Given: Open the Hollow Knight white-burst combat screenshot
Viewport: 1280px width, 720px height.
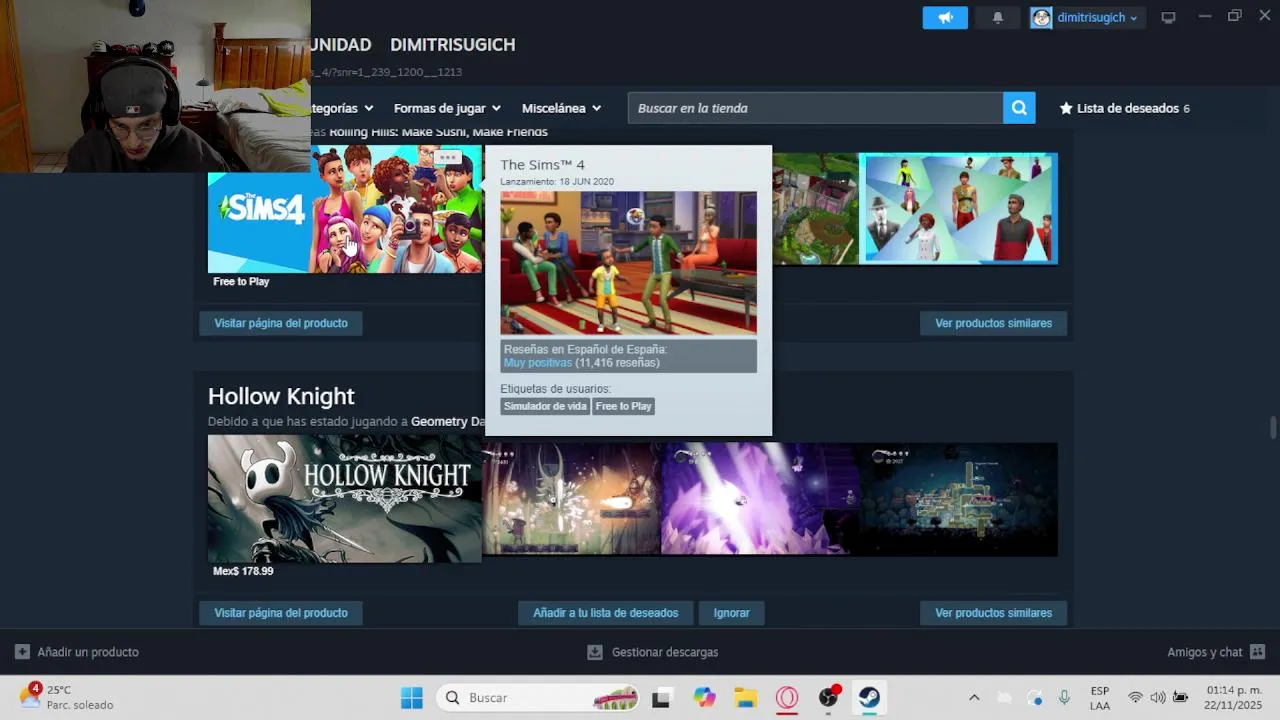Looking at the screenshot, I should pos(571,499).
